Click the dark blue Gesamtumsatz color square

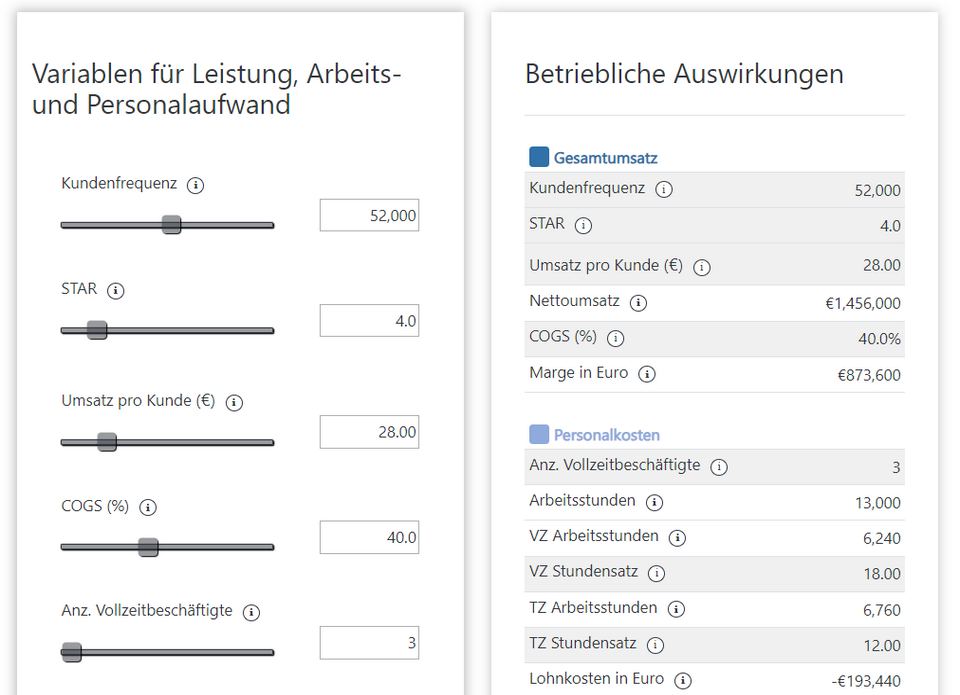(x=539, y=157)
